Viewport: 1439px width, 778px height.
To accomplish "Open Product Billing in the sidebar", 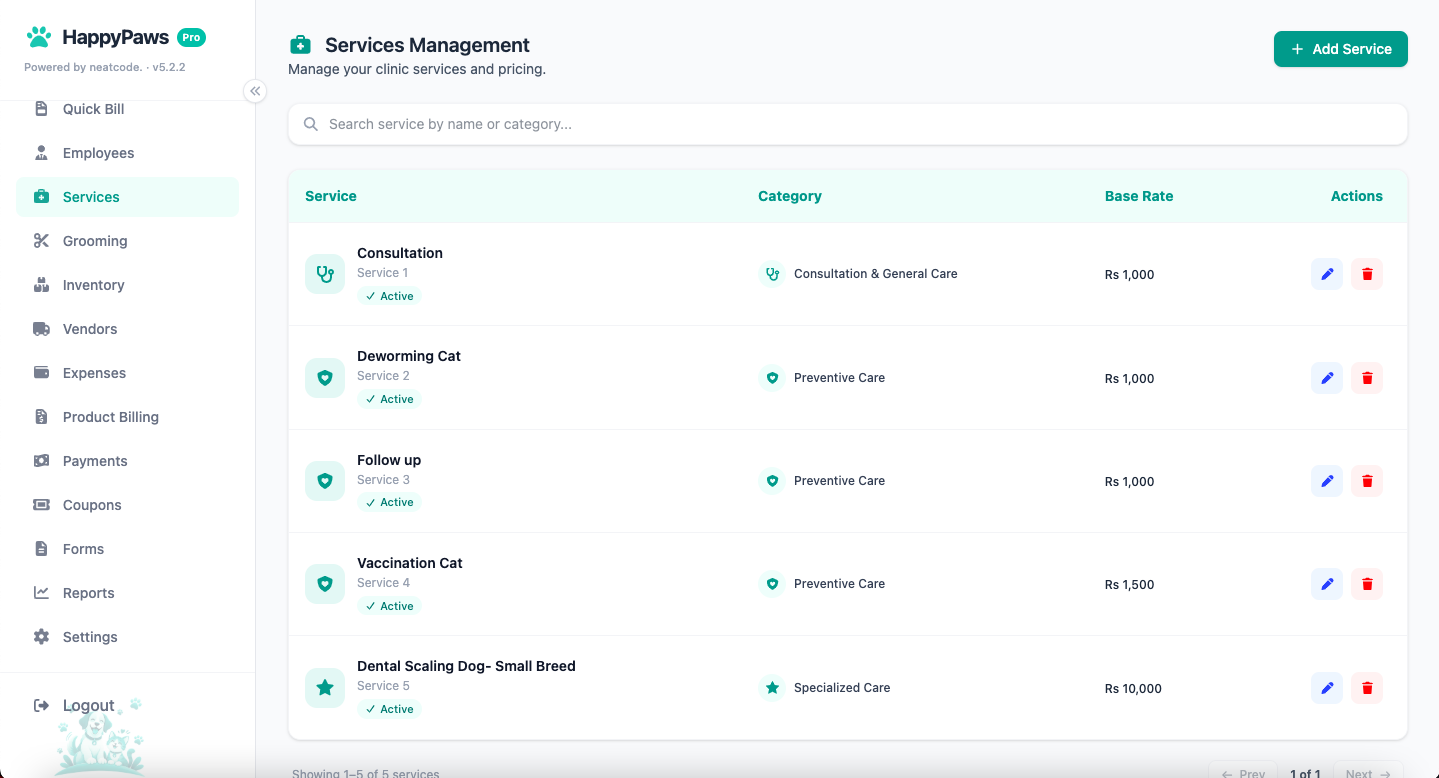I will pos(127,417).
